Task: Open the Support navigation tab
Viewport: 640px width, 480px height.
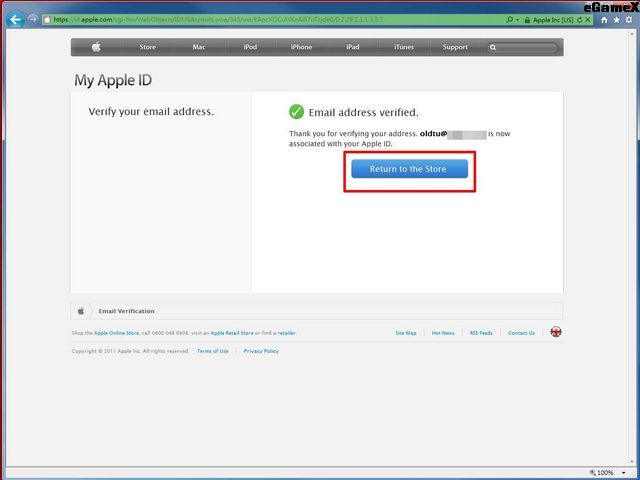Action: [455, 47]
